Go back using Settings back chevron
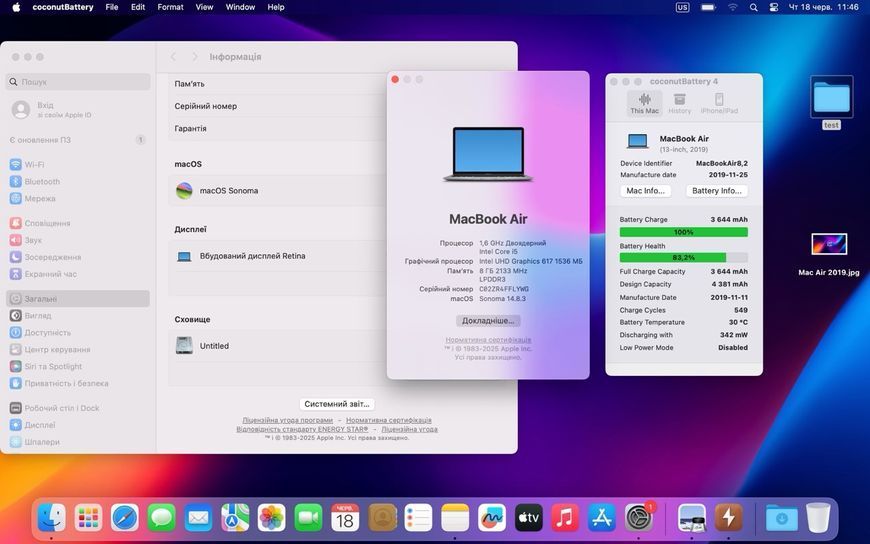 click(x=173, y=57)
